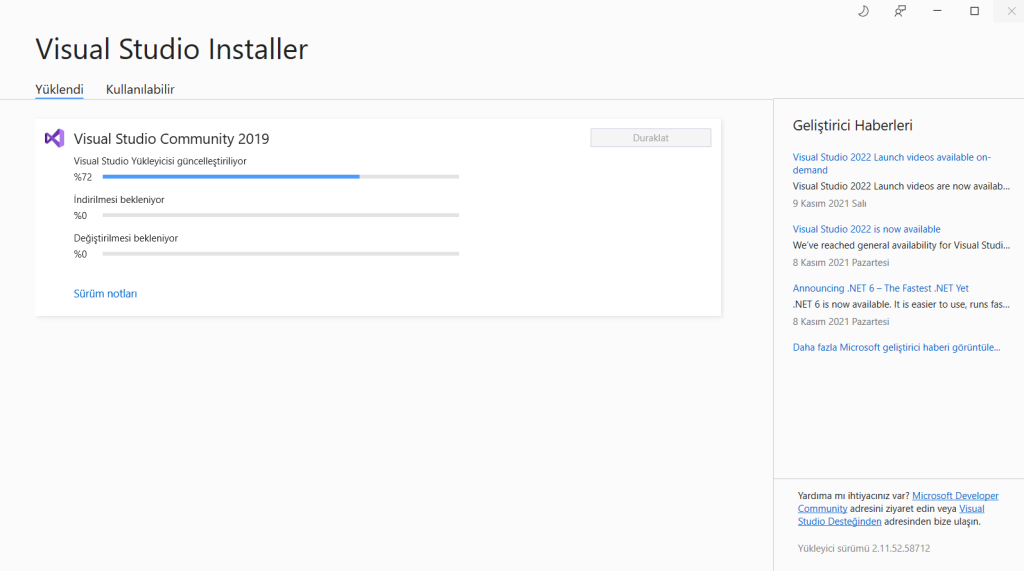The width and height of the screenshot is (1024, 571).
Task: Click the İndirilmesi bekleniyor progress bar
Action: click(280, 215)
